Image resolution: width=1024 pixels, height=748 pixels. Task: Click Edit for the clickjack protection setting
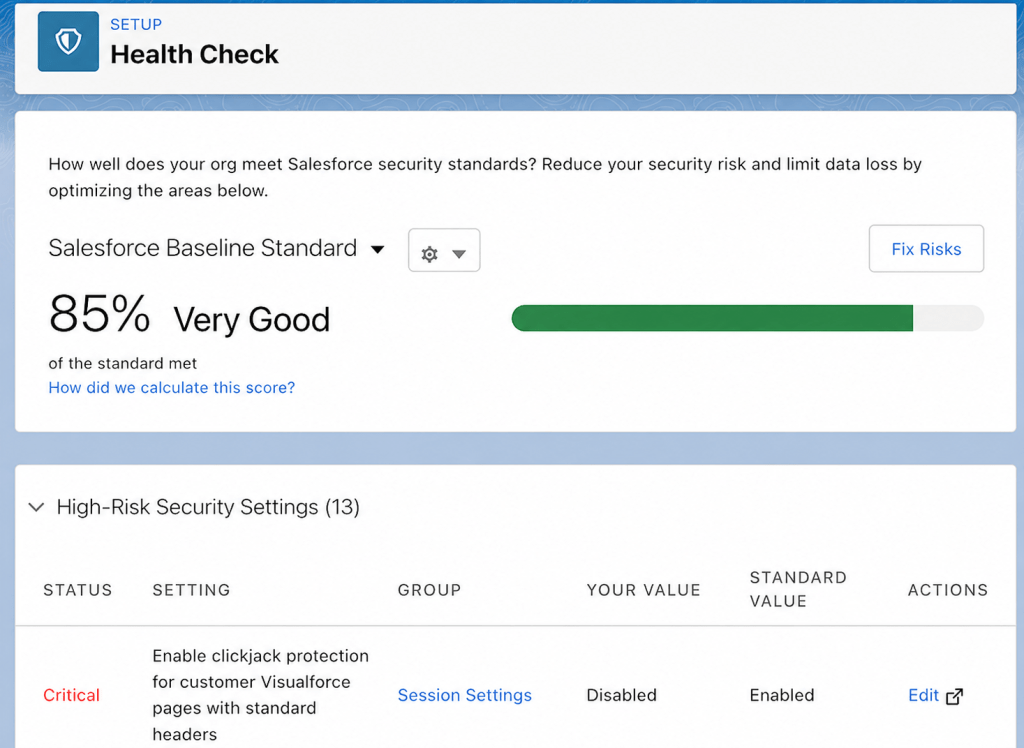pyautogui.click(x=923, y=695)
